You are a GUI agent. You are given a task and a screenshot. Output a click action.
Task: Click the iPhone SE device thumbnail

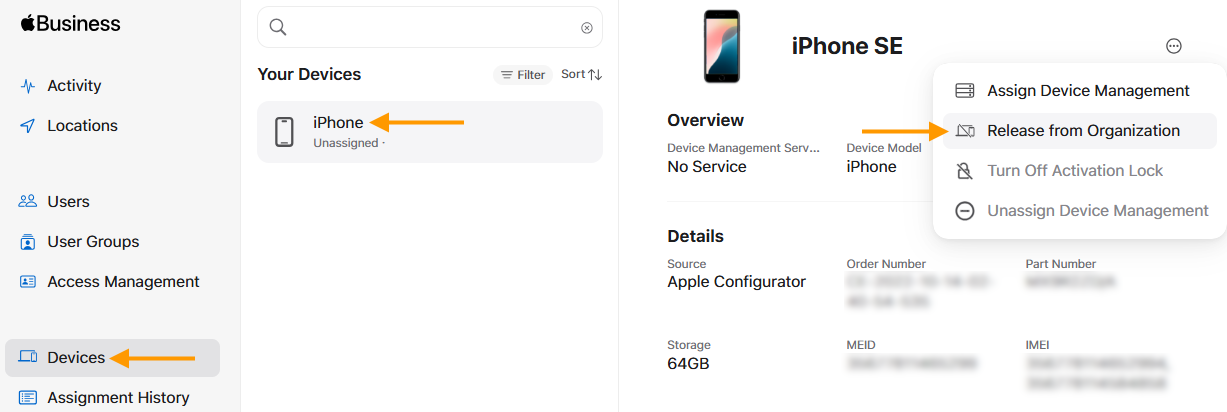722,46
